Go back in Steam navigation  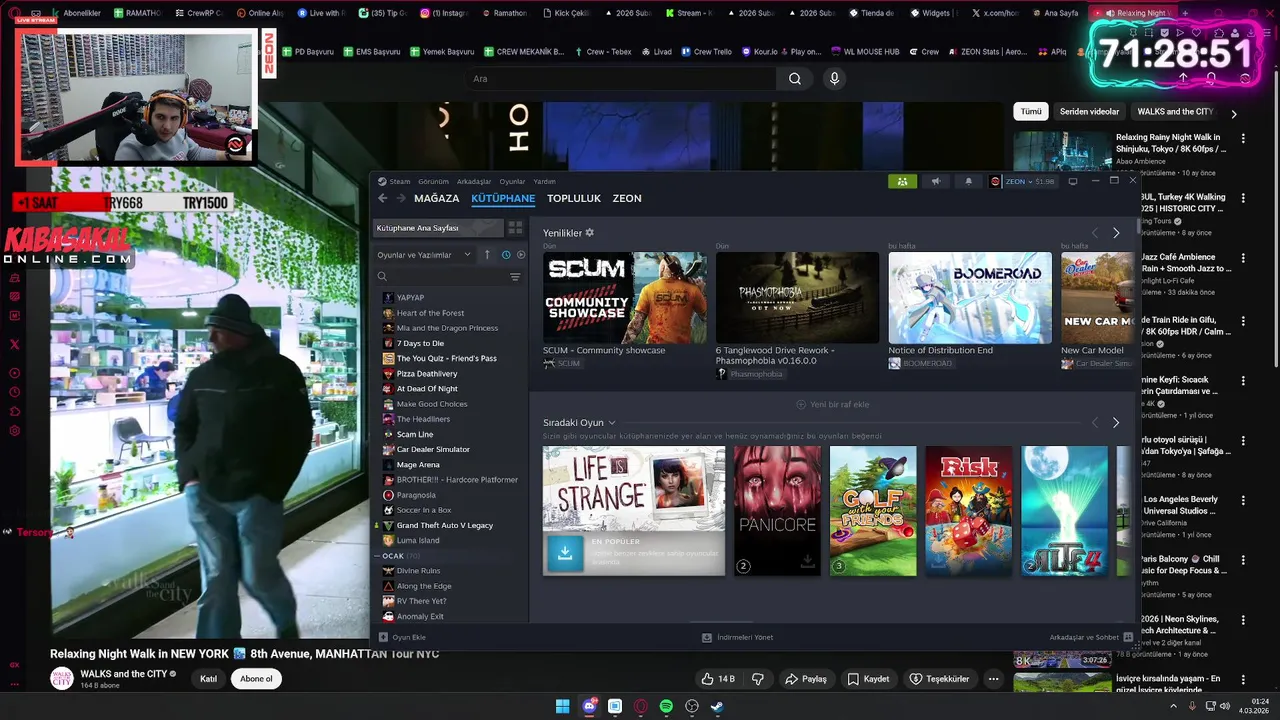coord(382,198)
